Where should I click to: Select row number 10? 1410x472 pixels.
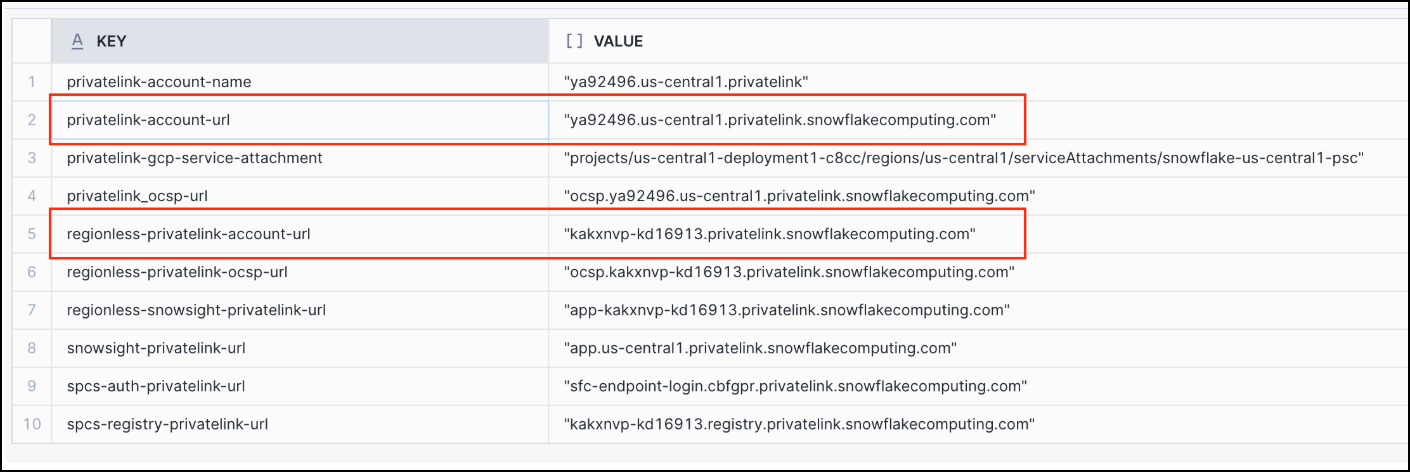point(32,424)
